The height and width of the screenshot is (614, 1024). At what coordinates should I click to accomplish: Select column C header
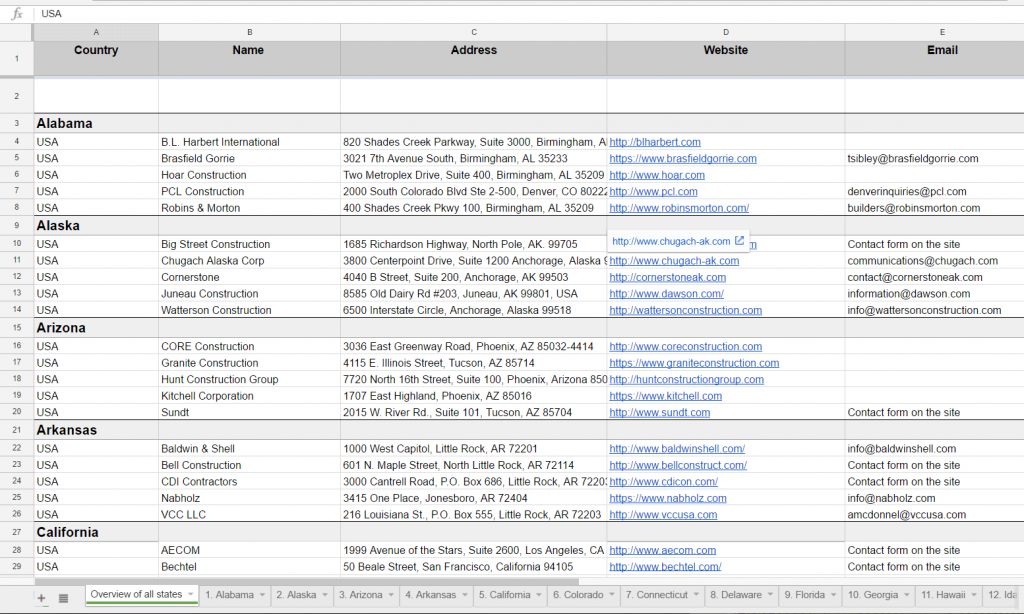coord(473,32)
